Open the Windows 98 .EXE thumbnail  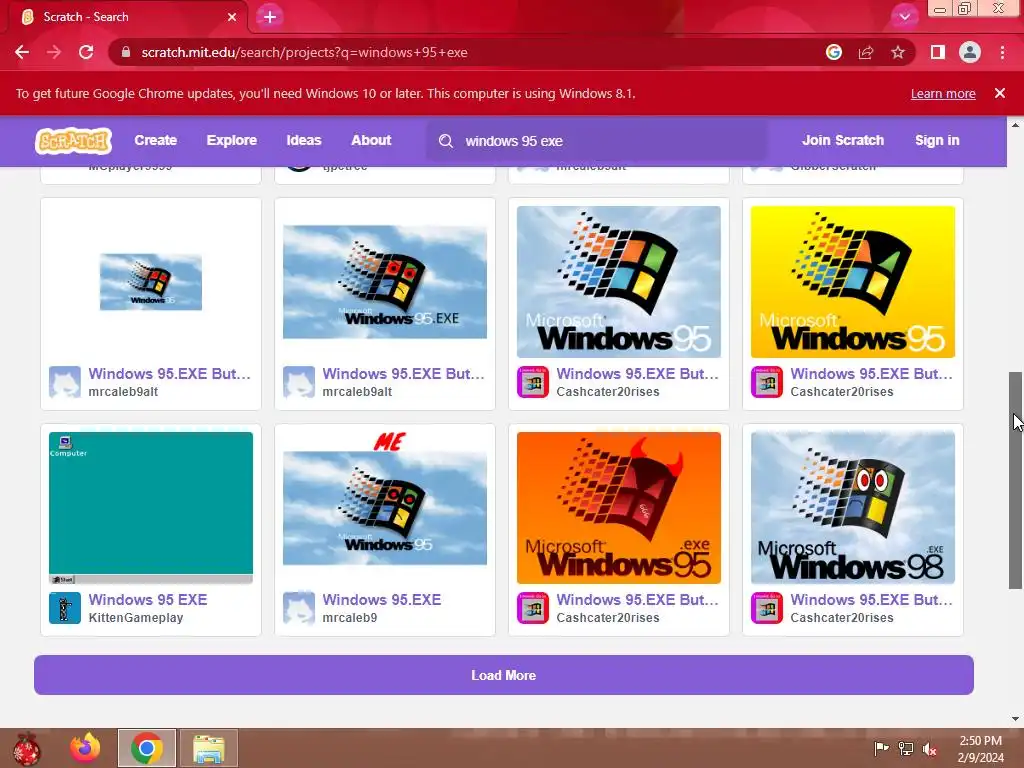(853, 508)
